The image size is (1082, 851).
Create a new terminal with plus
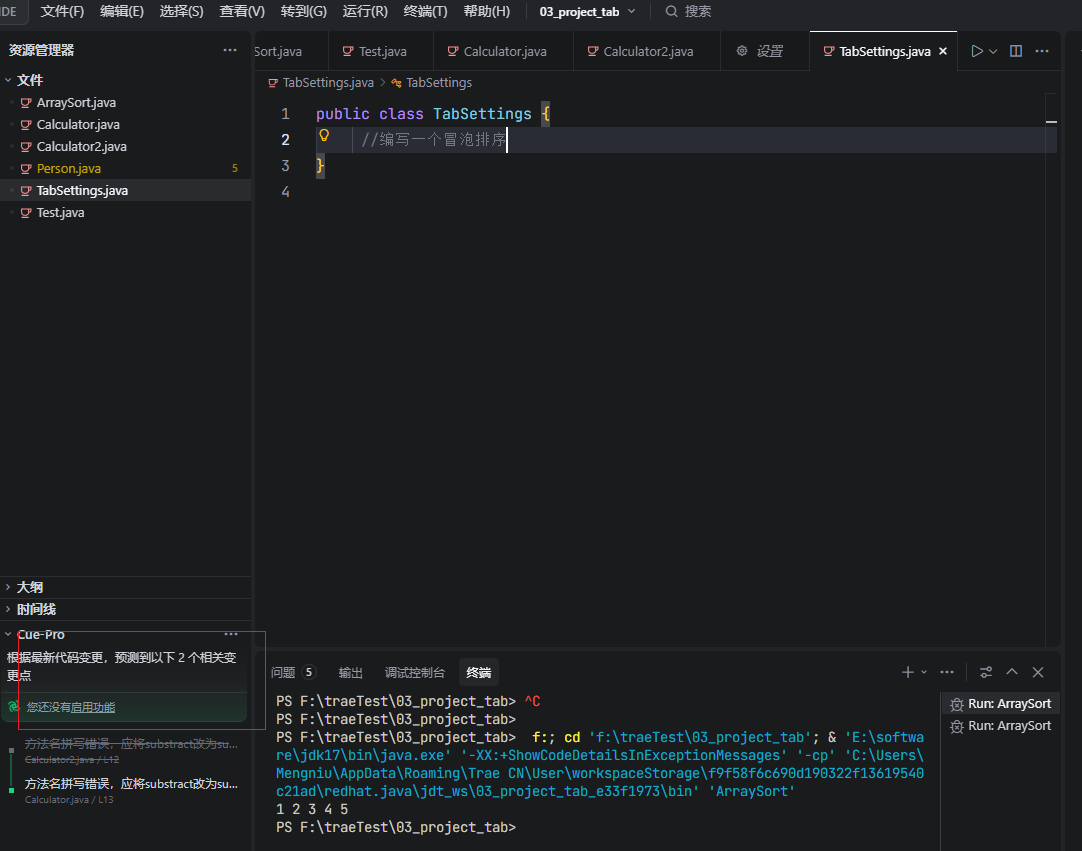(x=907, y=672)
